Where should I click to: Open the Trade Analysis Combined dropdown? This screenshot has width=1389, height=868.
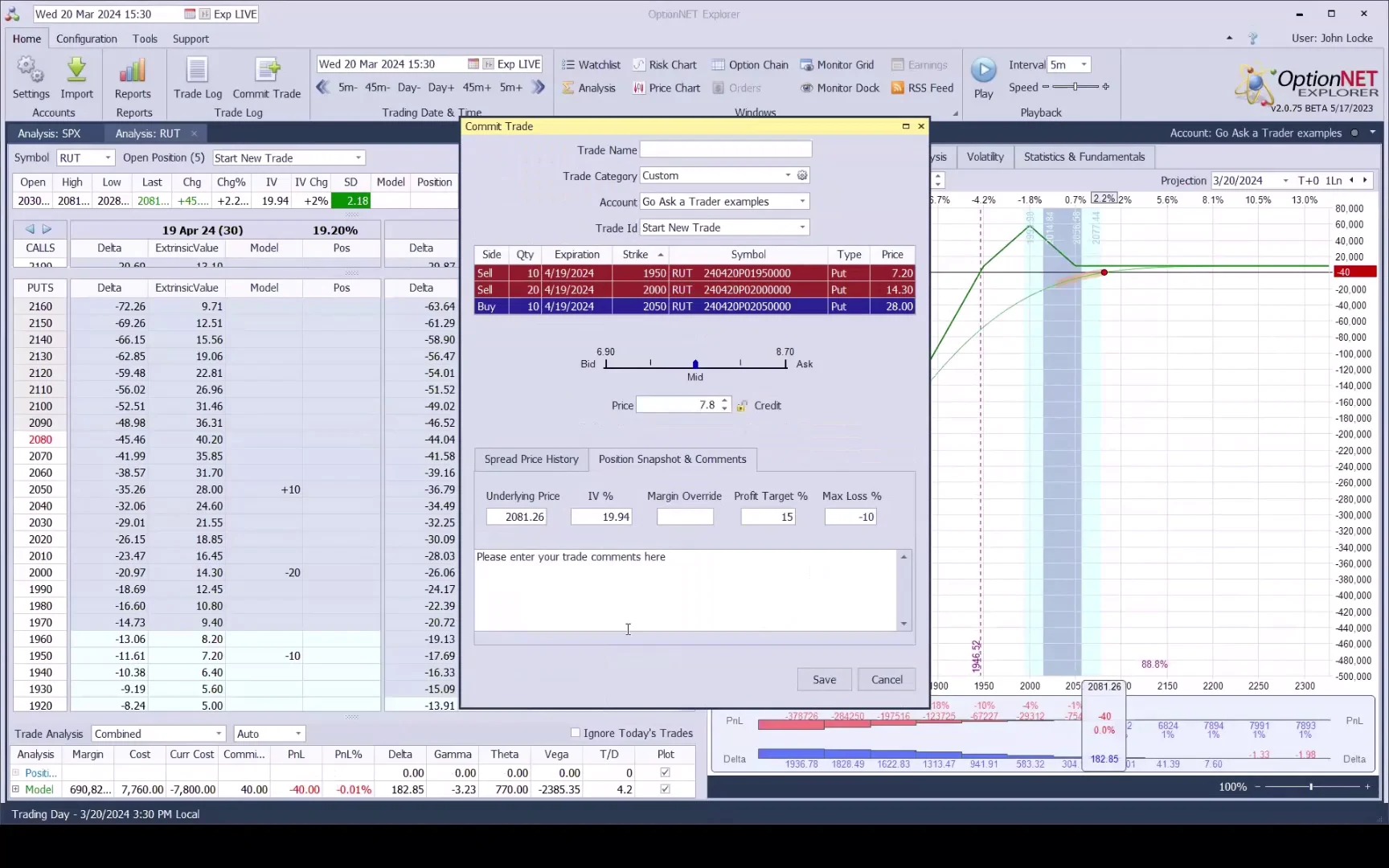tap(219, 734)
